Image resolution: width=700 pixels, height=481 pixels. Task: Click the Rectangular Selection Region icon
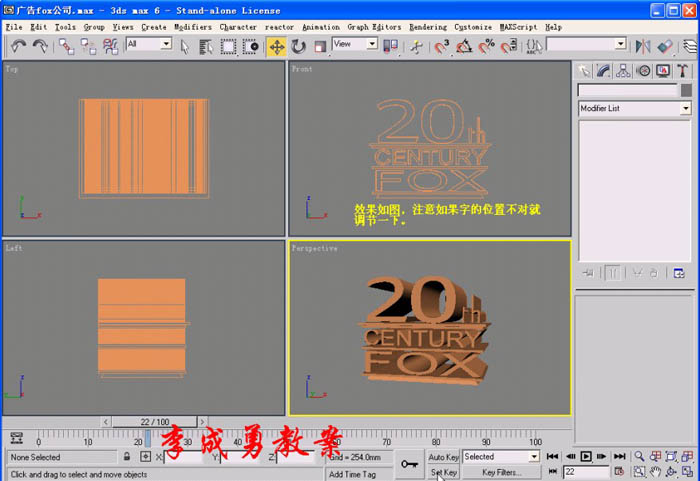point(228,46)
